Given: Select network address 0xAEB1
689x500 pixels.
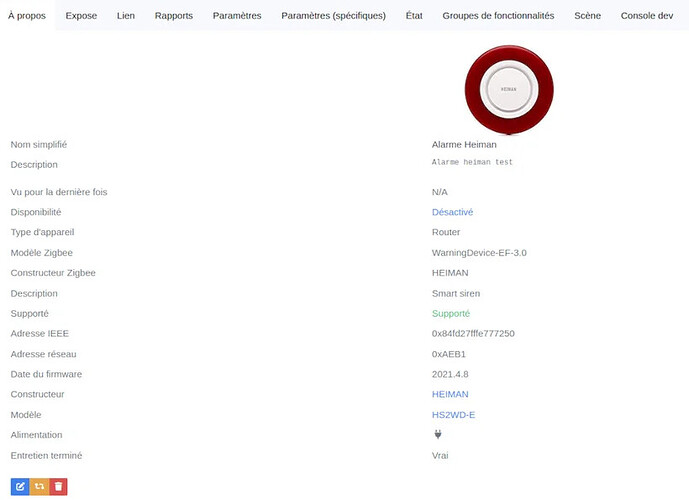Looking at the screenshot, I should pos(449,354).
